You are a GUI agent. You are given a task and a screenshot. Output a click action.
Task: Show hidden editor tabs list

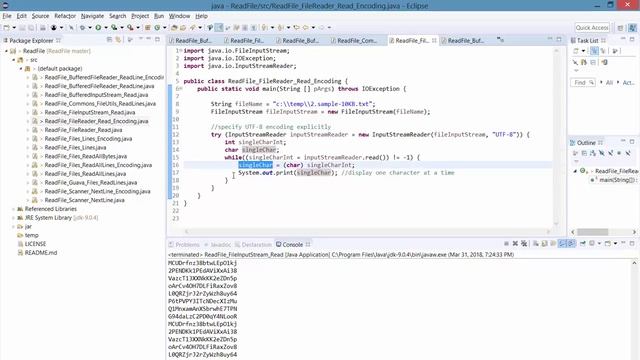[x=500, y=40]
